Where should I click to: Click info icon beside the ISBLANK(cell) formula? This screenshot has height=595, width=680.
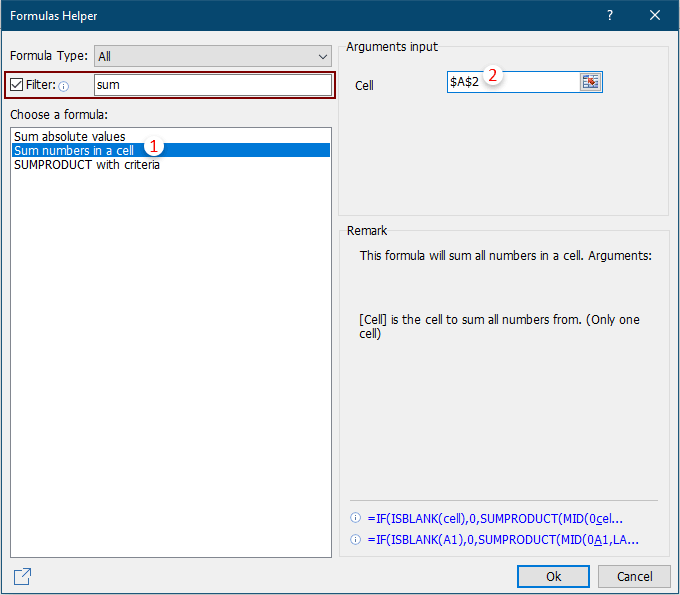[355, 518]
